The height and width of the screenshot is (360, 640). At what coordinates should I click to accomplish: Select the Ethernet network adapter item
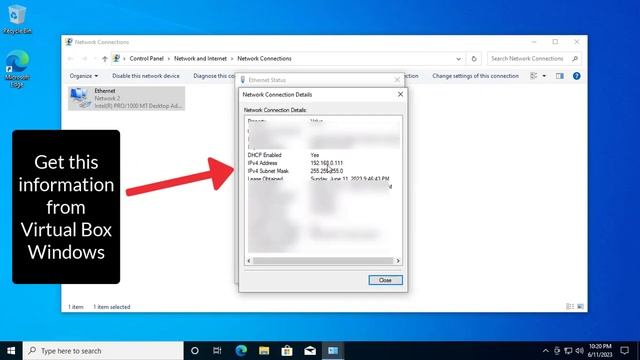[127, 98]
